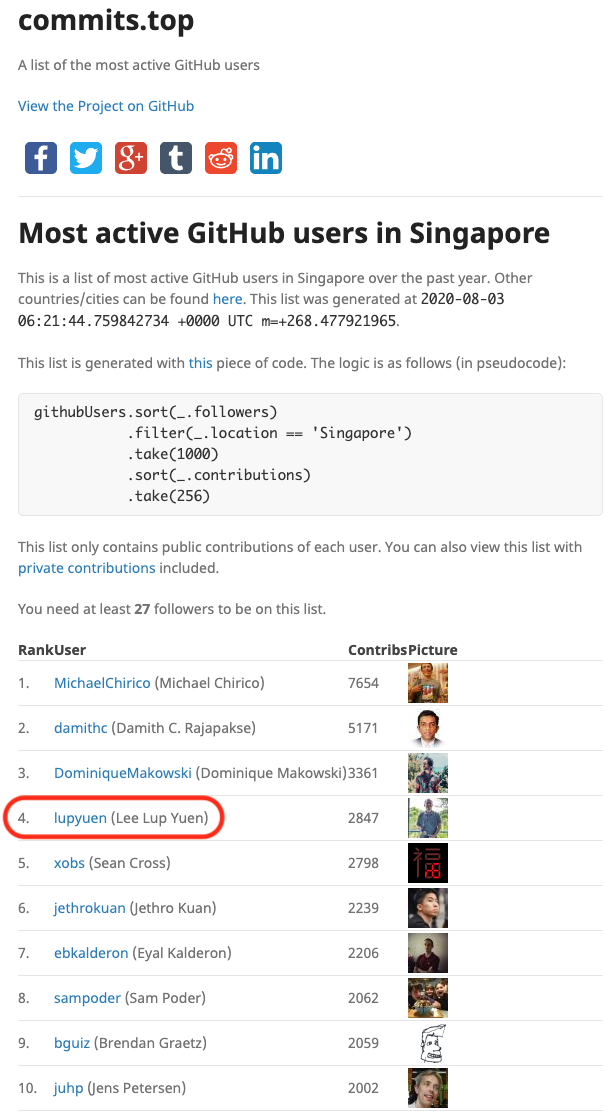The image size is (614, 1112).
Task: Open 'this' piece of code link
Action: click(x=200, y=363)
